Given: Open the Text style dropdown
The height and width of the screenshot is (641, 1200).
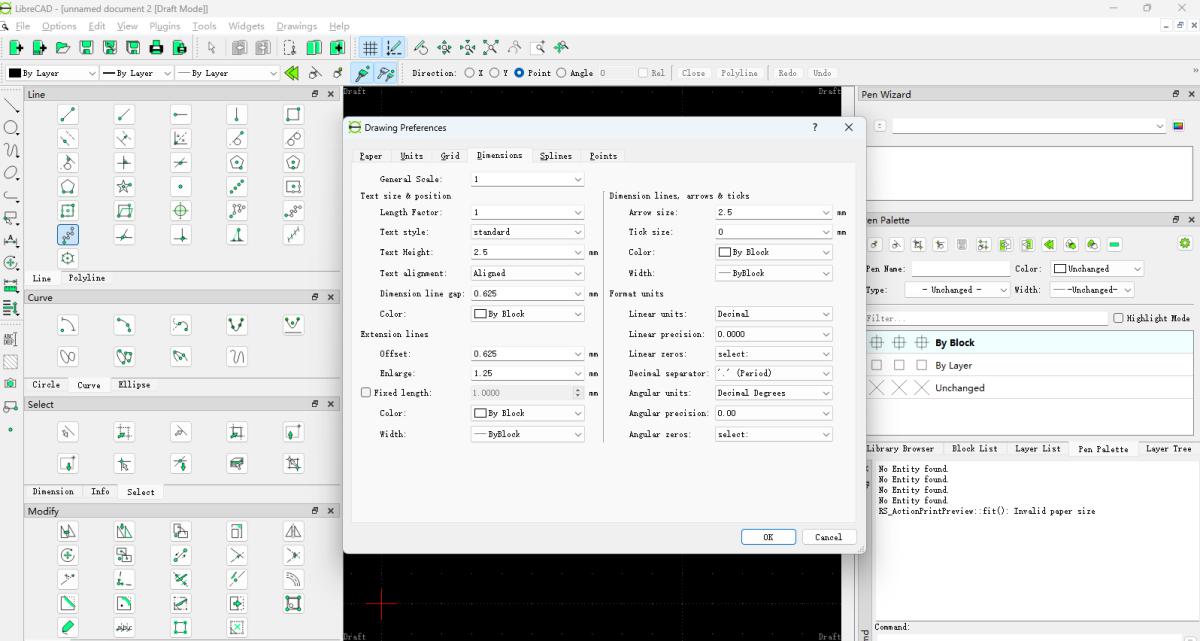Looking at the screenshot, I should click(x=527, y=231).
